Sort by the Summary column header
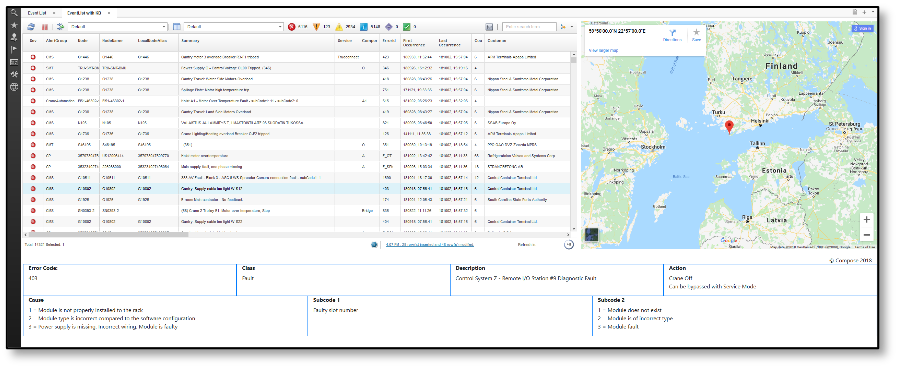The height and width of the screenshot is (368, 898). (x=256, y=40)
